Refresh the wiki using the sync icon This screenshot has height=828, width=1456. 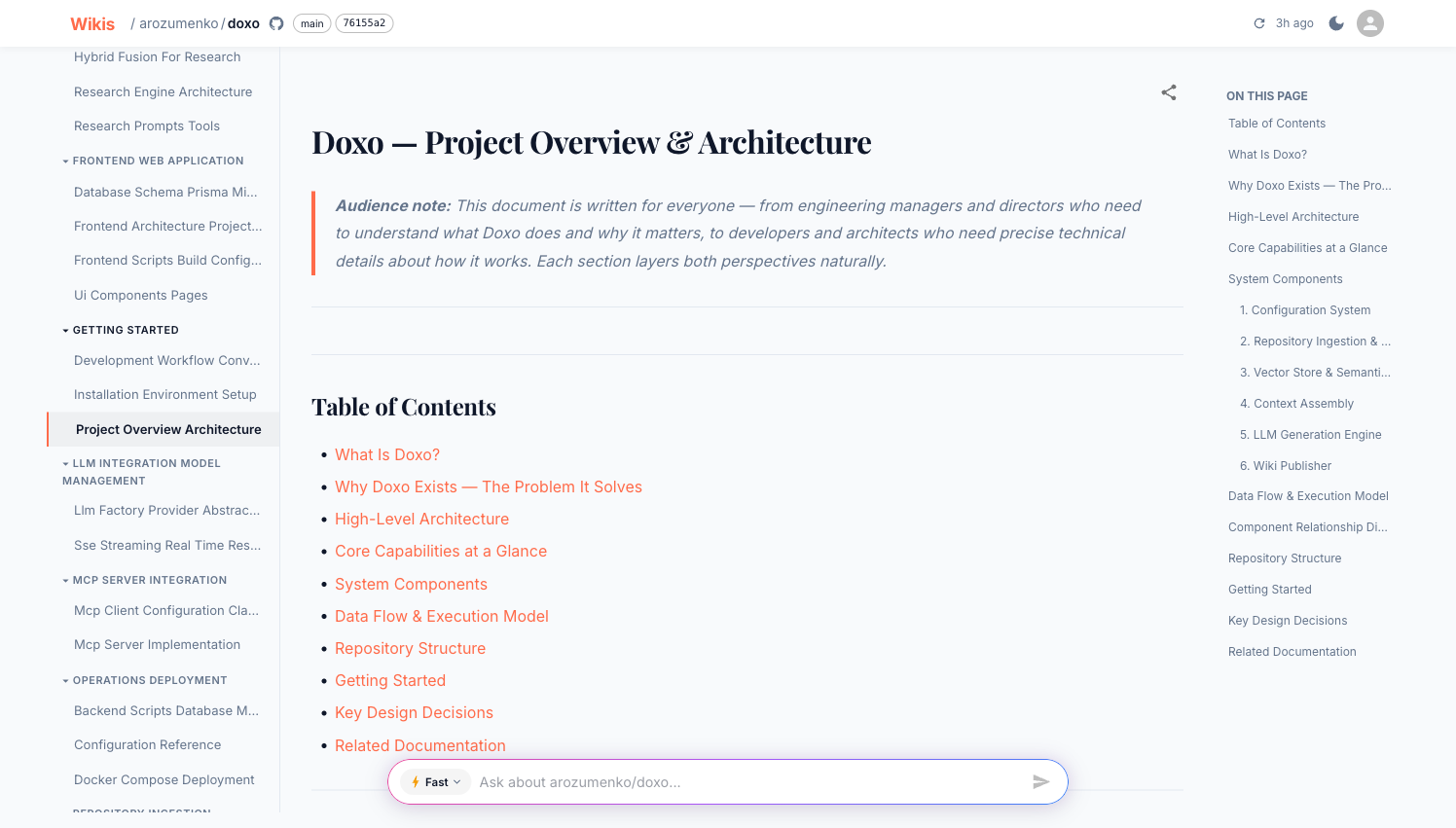[1258, 22]
